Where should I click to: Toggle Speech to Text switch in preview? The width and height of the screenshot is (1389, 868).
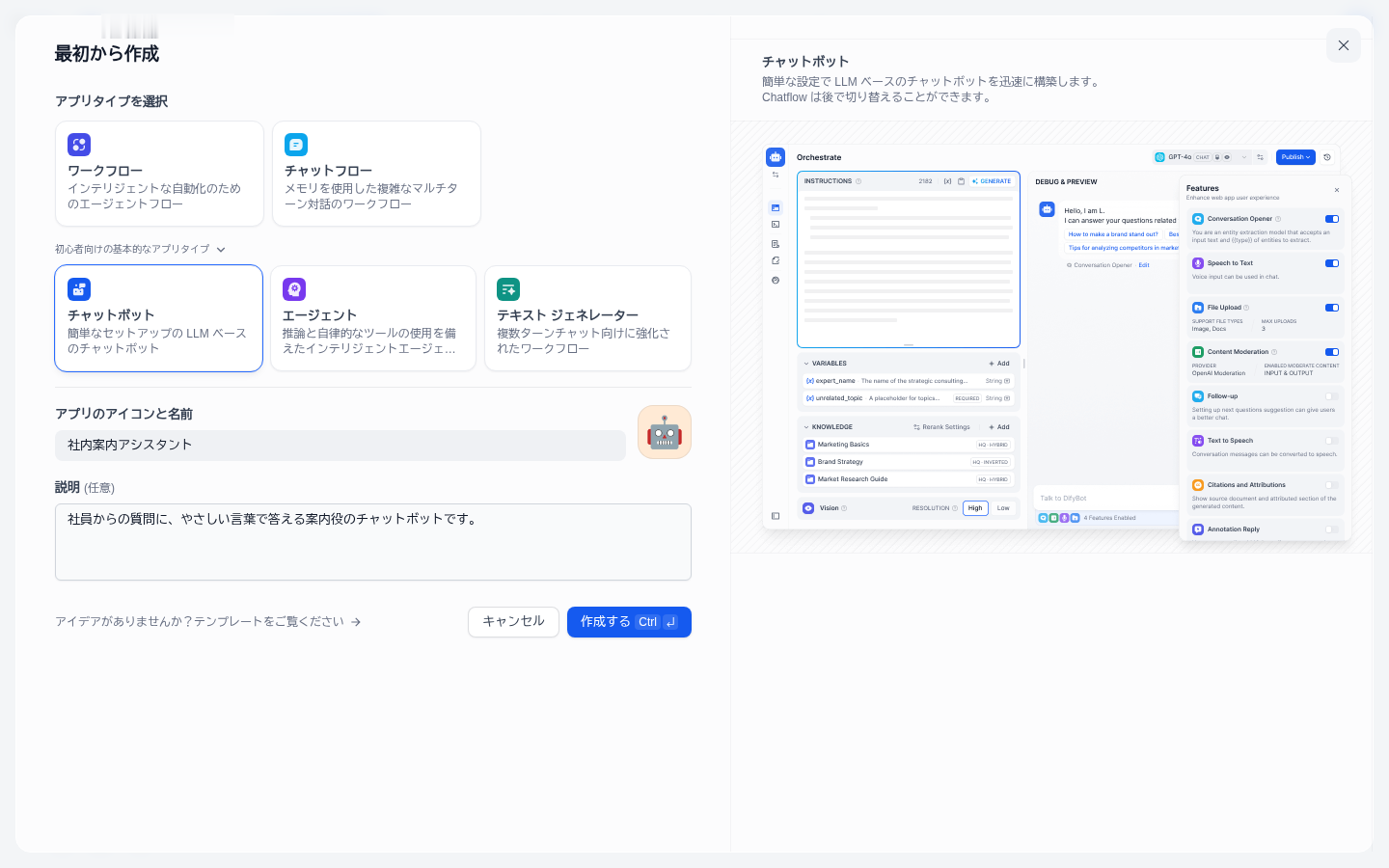1332,263
